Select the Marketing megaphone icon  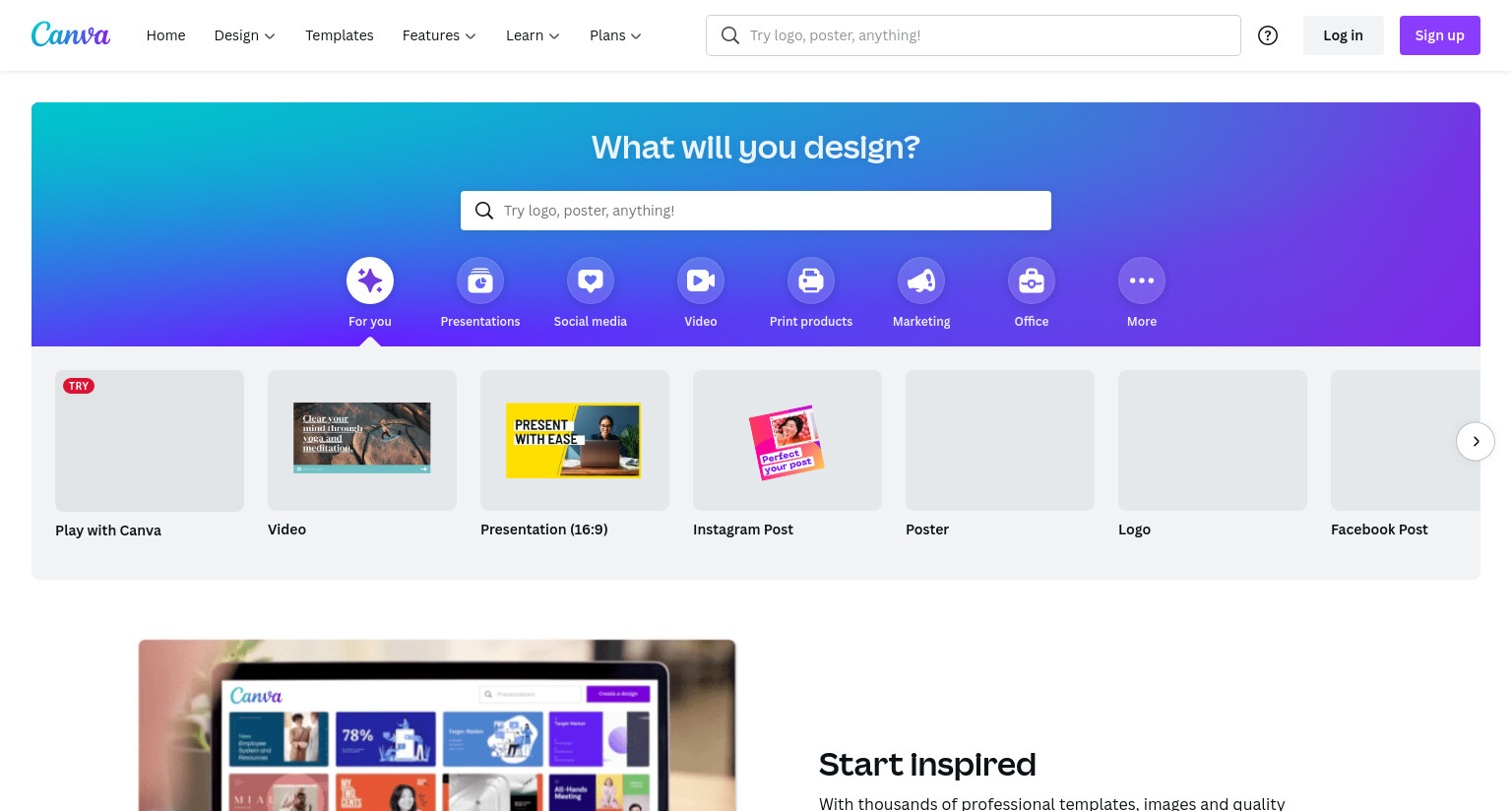click(x=921, y=281)
